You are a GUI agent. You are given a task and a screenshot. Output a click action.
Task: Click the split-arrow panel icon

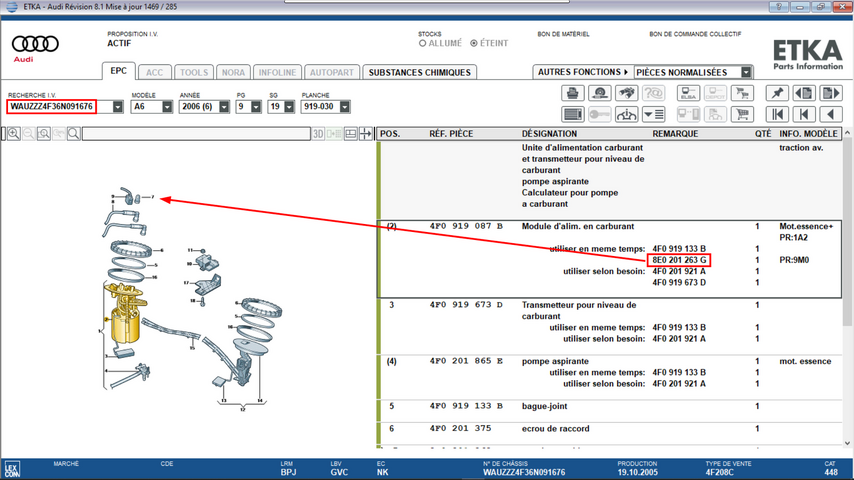tap(365, 133)
